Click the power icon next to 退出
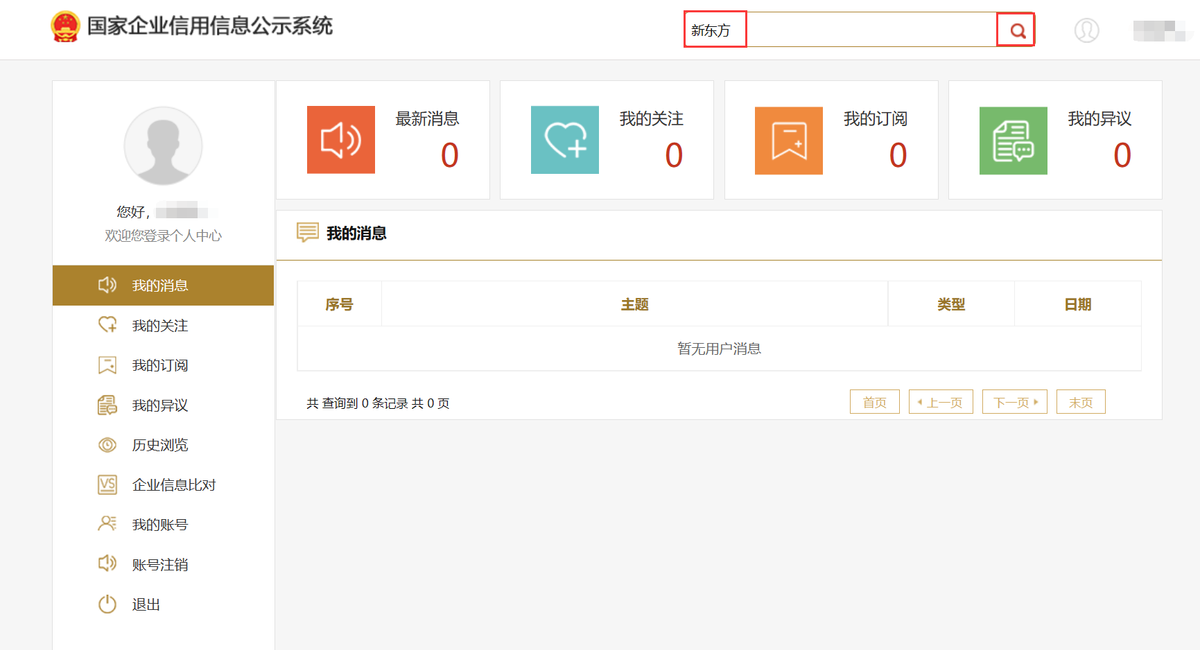Viewport: 1200px width, 650px height. pos(107,604)
